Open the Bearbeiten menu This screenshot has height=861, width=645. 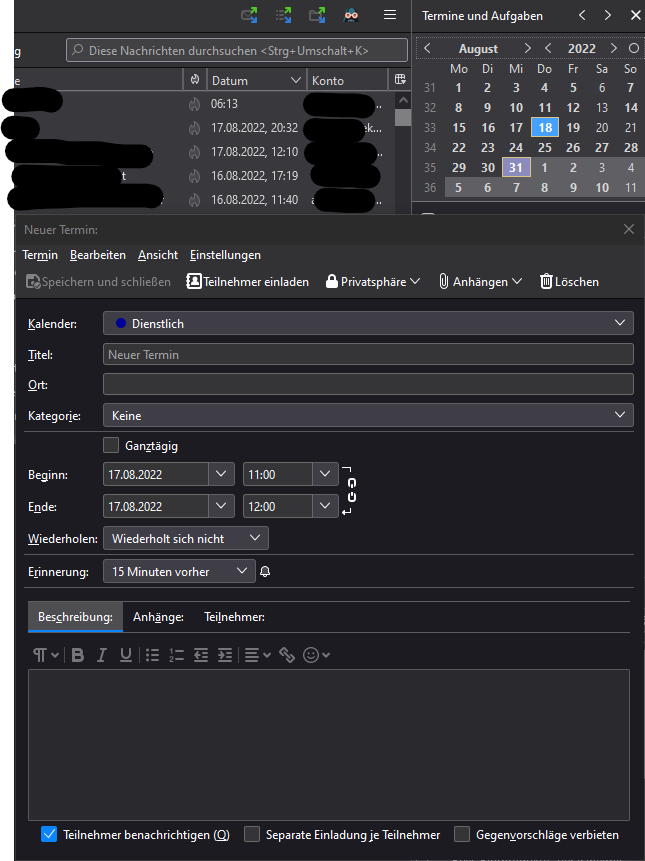[x=98, y=255]
